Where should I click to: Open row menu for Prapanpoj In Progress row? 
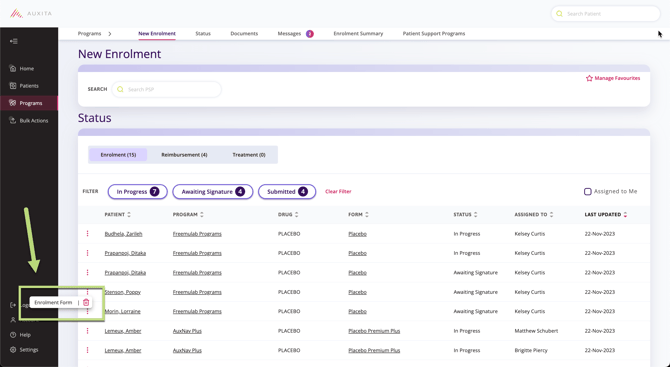pos(88,253)
